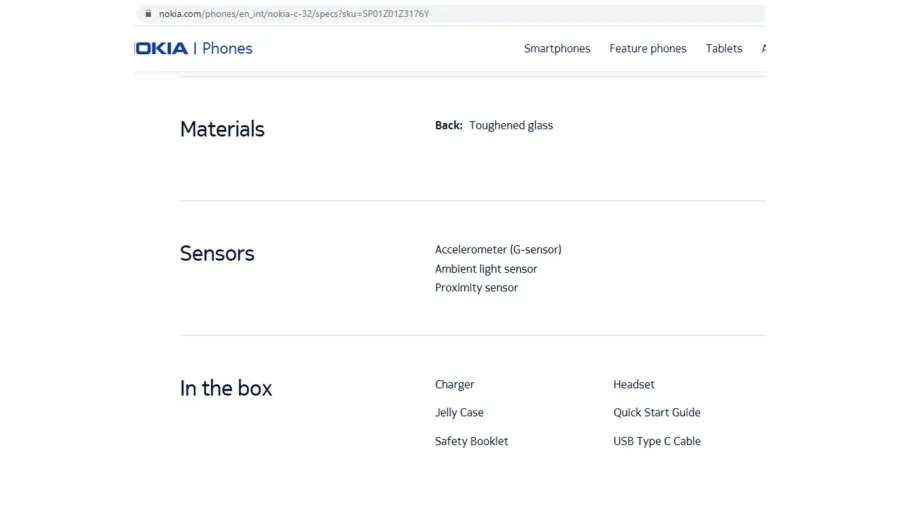This screenshot has height=506, width=900.
Task: Click the USB Type C Cable item
Action: (x=657, y=441)
